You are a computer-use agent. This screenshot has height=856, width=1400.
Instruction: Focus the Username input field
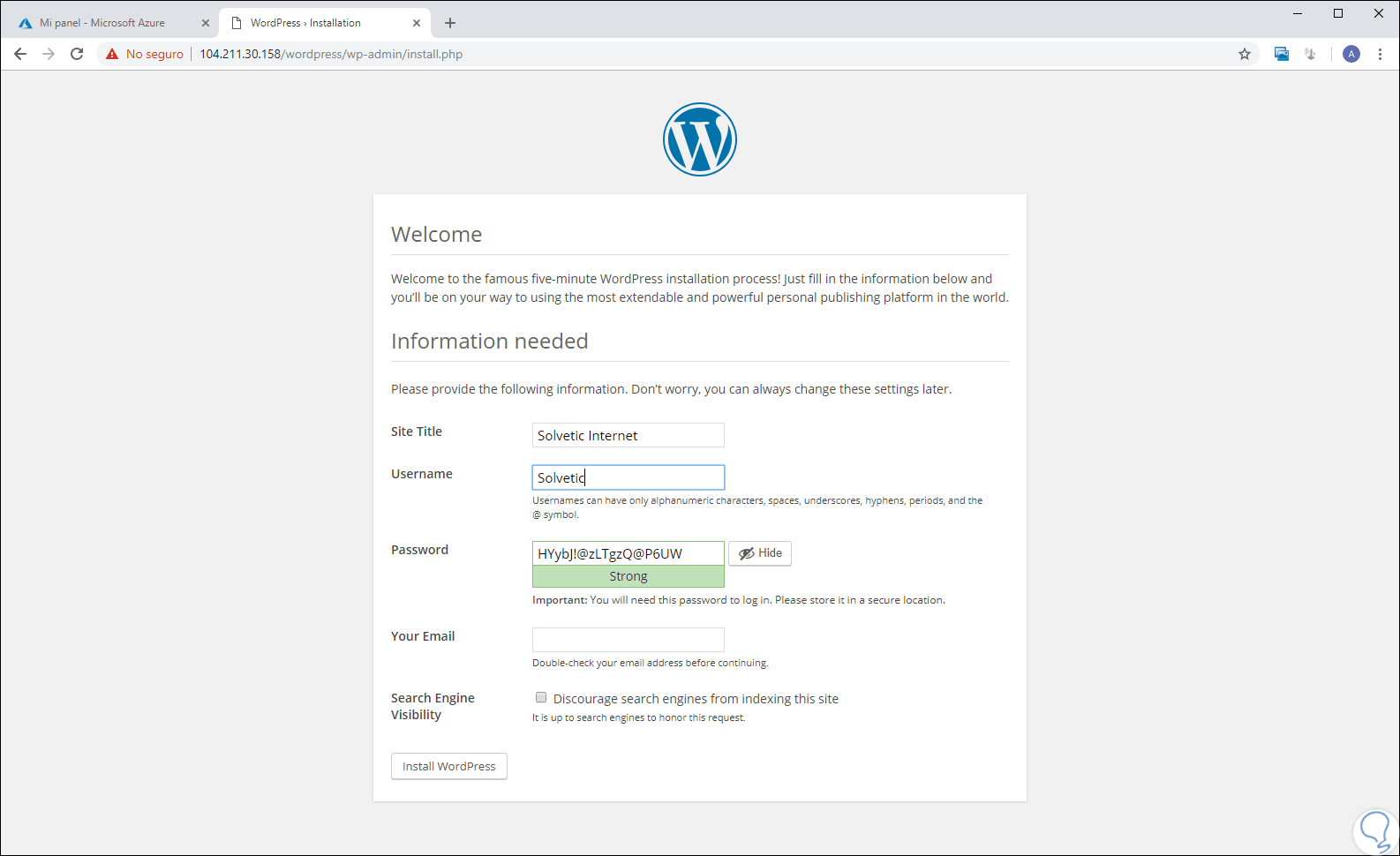628,477
